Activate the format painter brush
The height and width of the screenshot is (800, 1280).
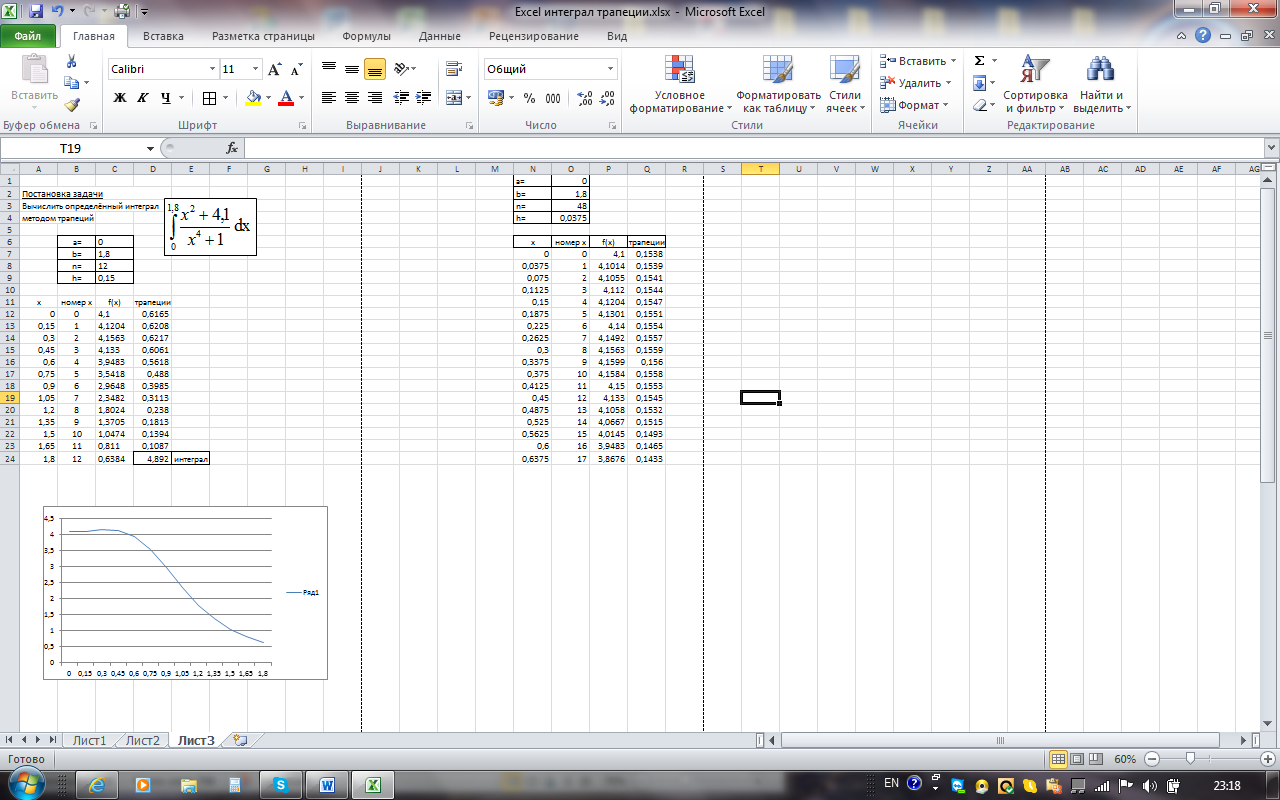tap(71, 104)
